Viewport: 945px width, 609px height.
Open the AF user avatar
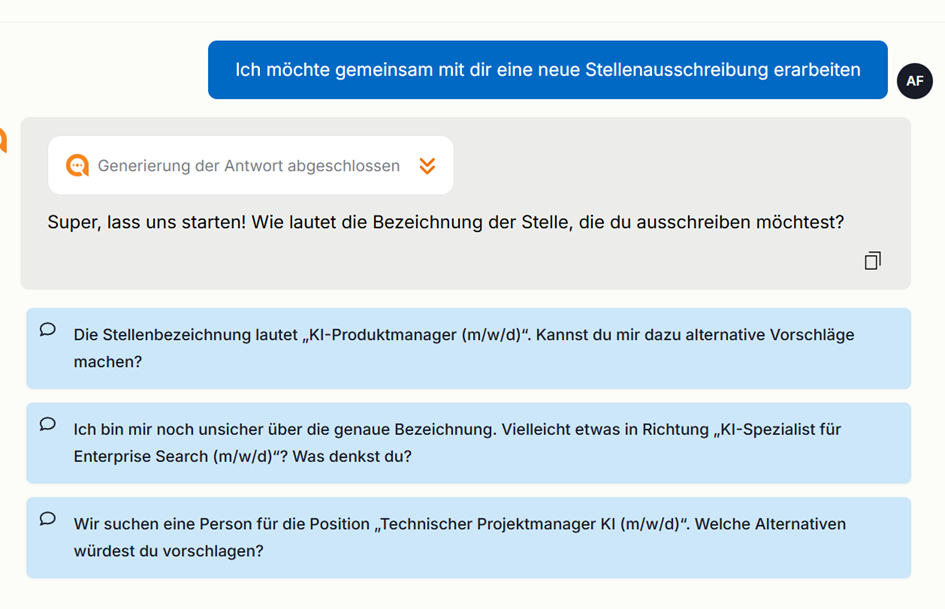(x=914, y=81)
